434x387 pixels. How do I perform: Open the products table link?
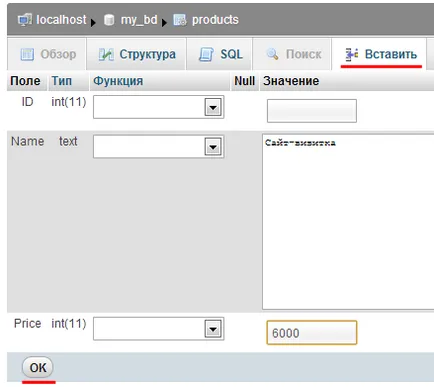pyautogui.click(x=215, y=20)
